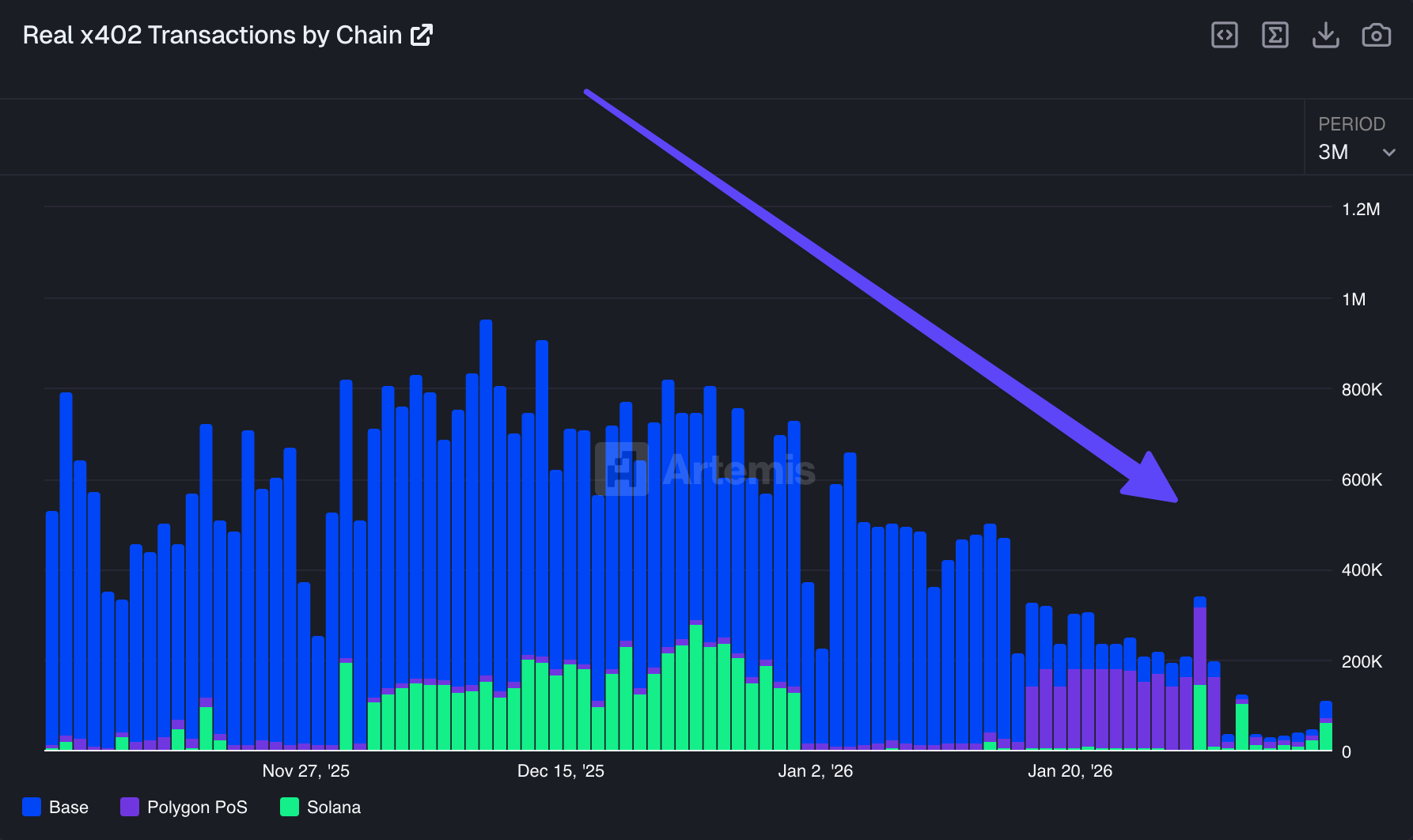Toggle the Base series visibility

tap(68, 807)
